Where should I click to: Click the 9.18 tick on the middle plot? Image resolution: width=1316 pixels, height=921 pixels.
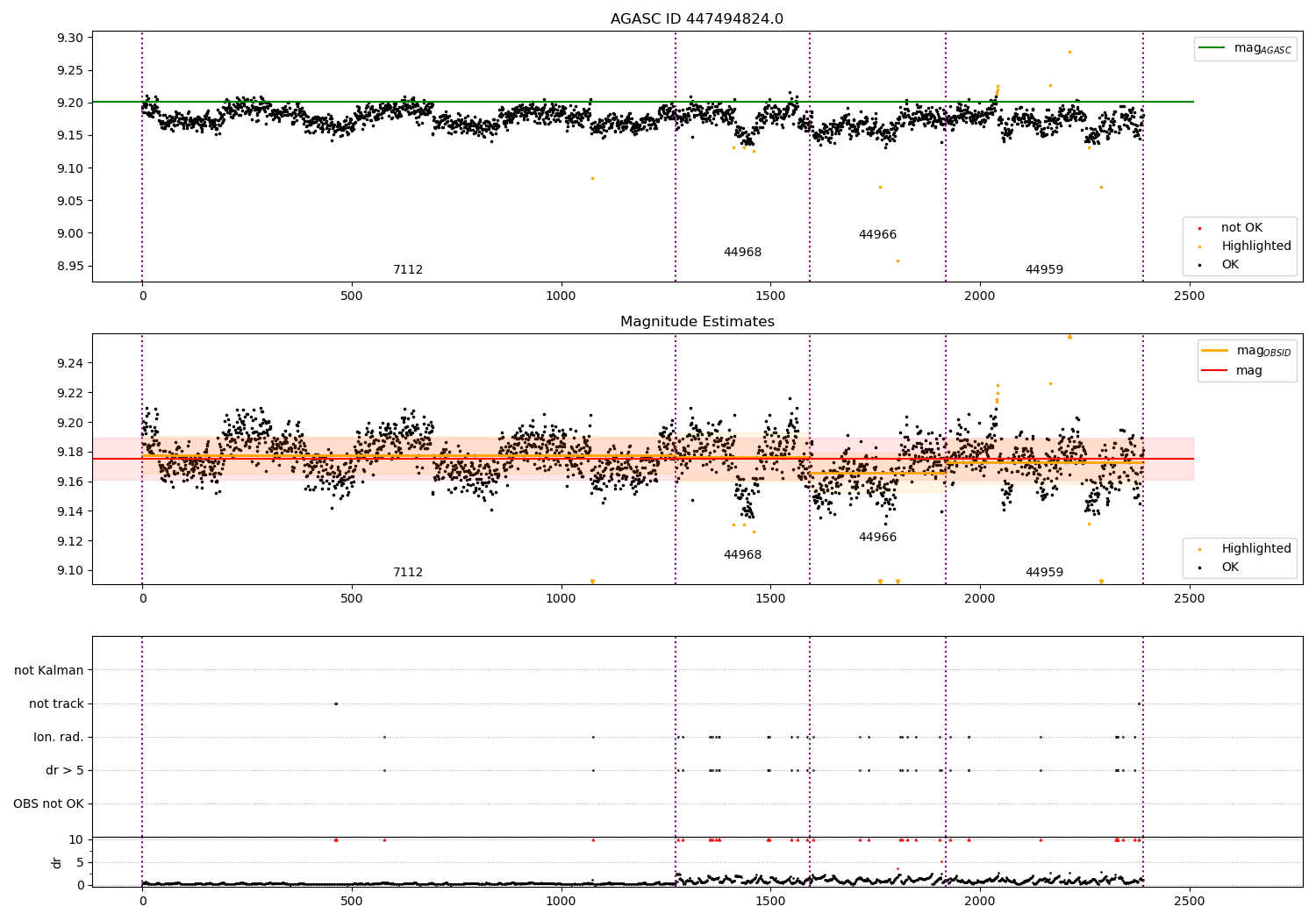(70, 453)
